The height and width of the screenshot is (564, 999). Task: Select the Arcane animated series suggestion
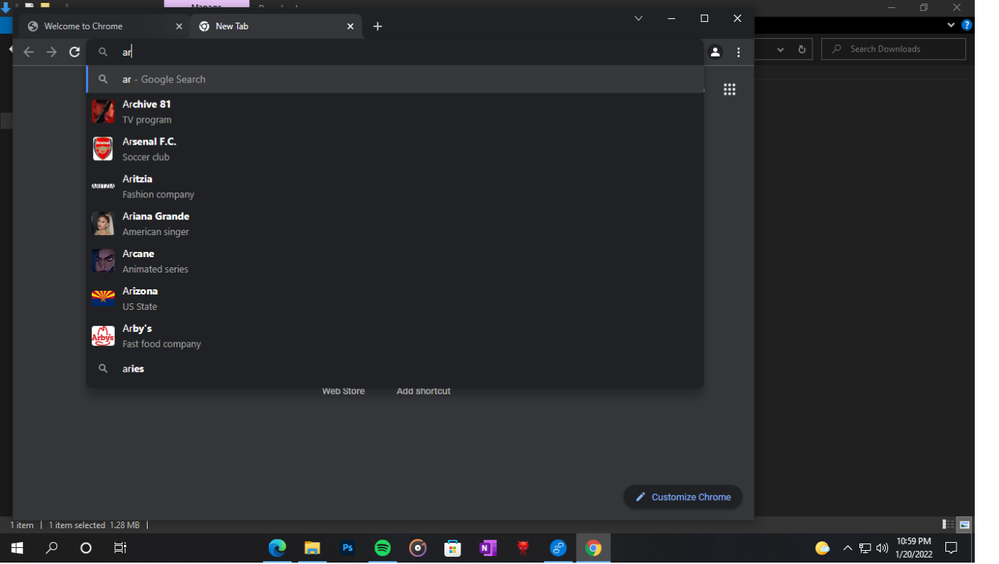[395, 261]
